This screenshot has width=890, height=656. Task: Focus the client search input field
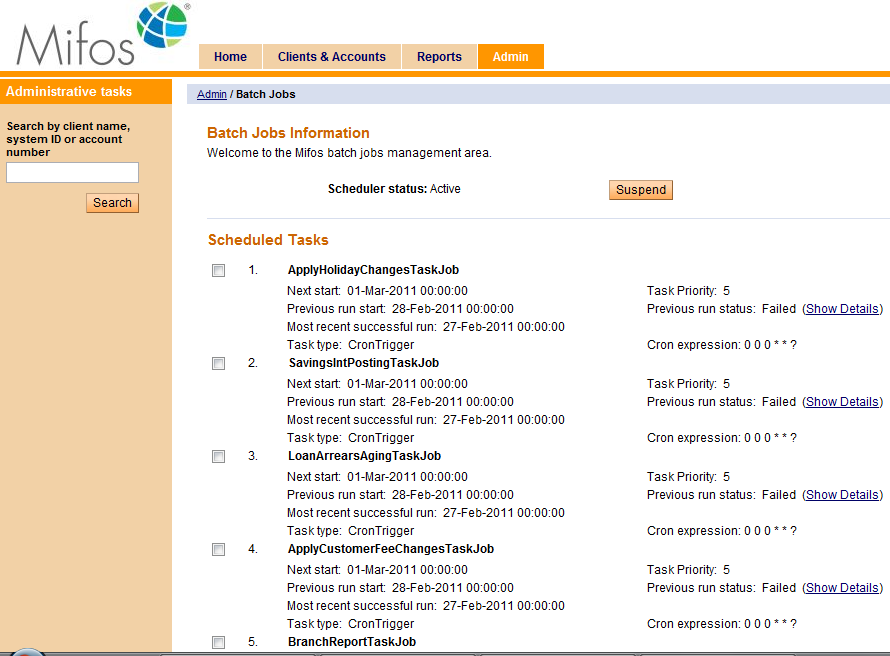pyautogui.click(x=72, y=173)
